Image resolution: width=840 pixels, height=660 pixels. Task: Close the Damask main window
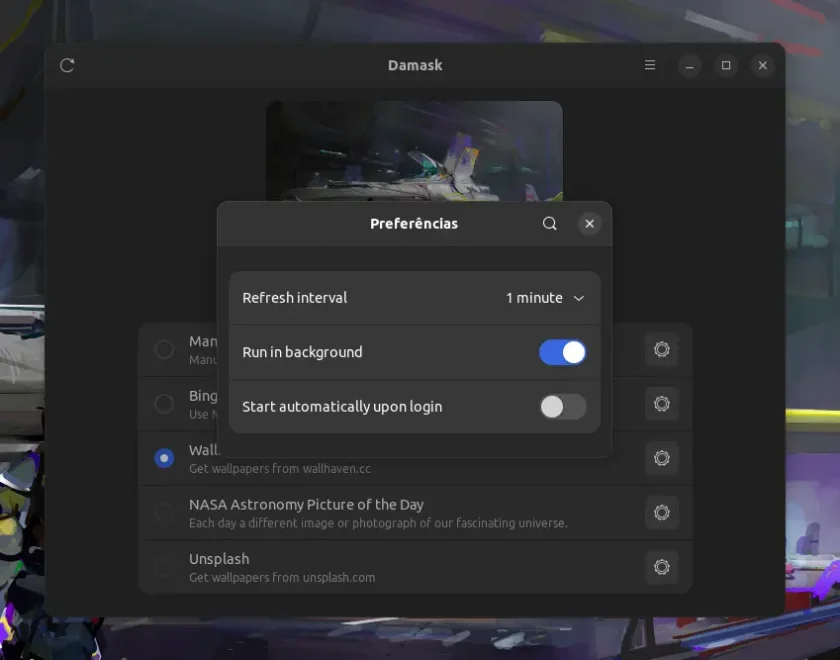[x=762, y=65]
